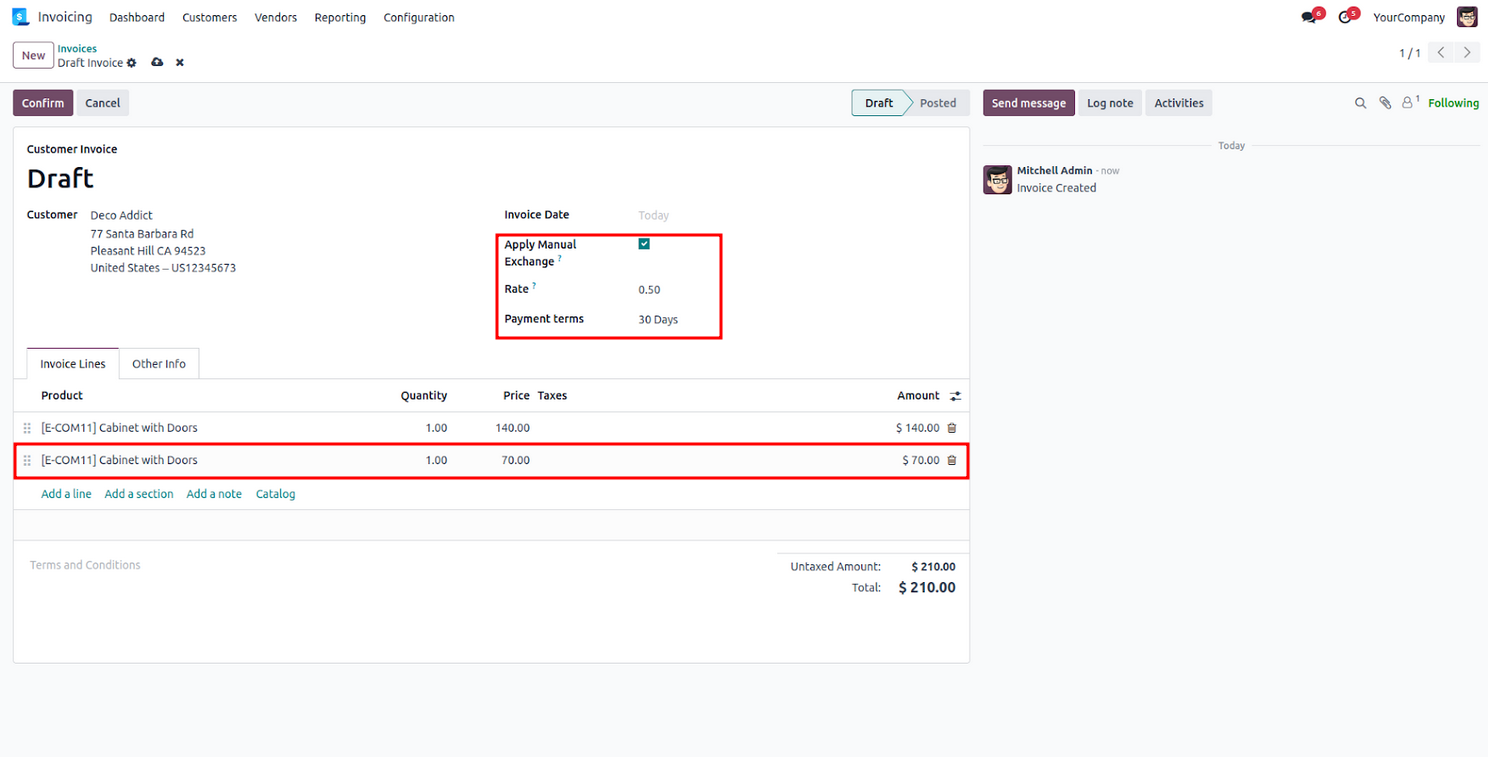Open the column settings adjust icon
Screen dimensions: 1488x757
[x=955, y=396]
